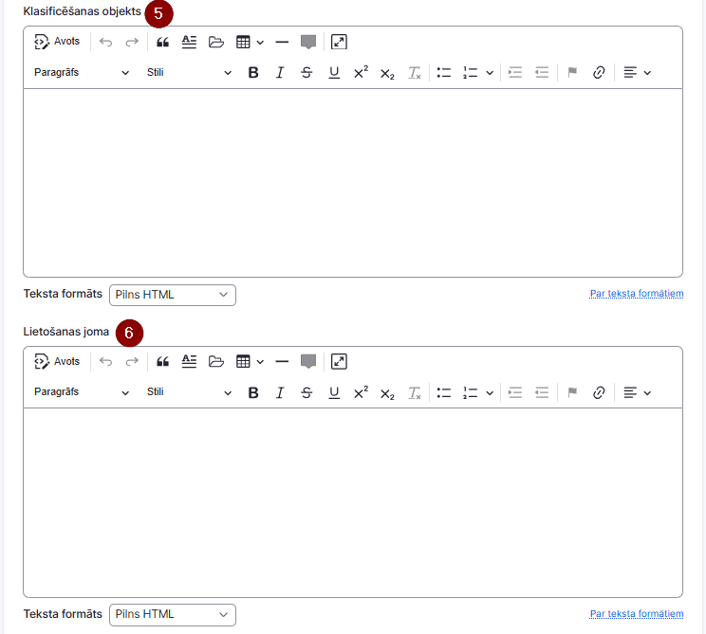Viewport: 706px width, 634px height.
Task: Undo in Lietošanas joma editor toolbar
Action: [106, 362]
